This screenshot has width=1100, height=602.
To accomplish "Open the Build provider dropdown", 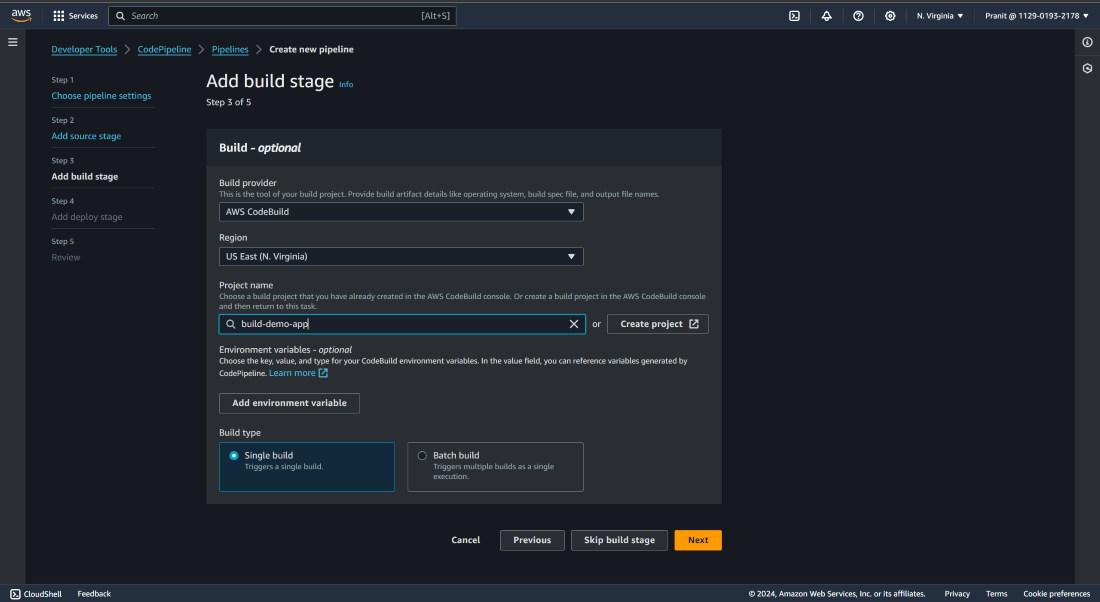I will pos(401,212).
